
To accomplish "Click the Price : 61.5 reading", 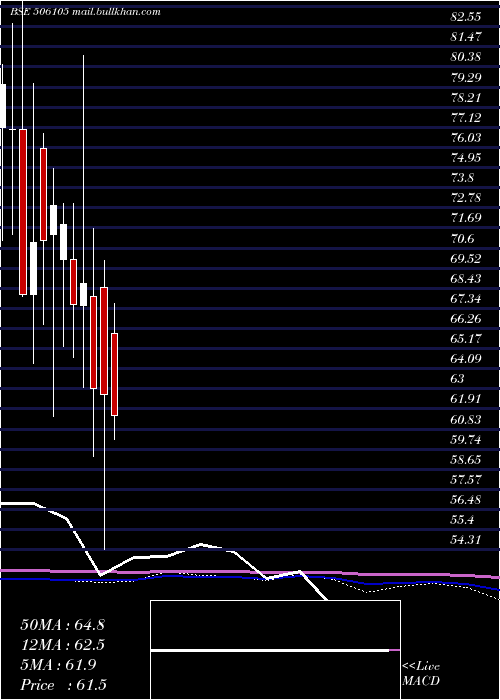I will click(64, 685).
